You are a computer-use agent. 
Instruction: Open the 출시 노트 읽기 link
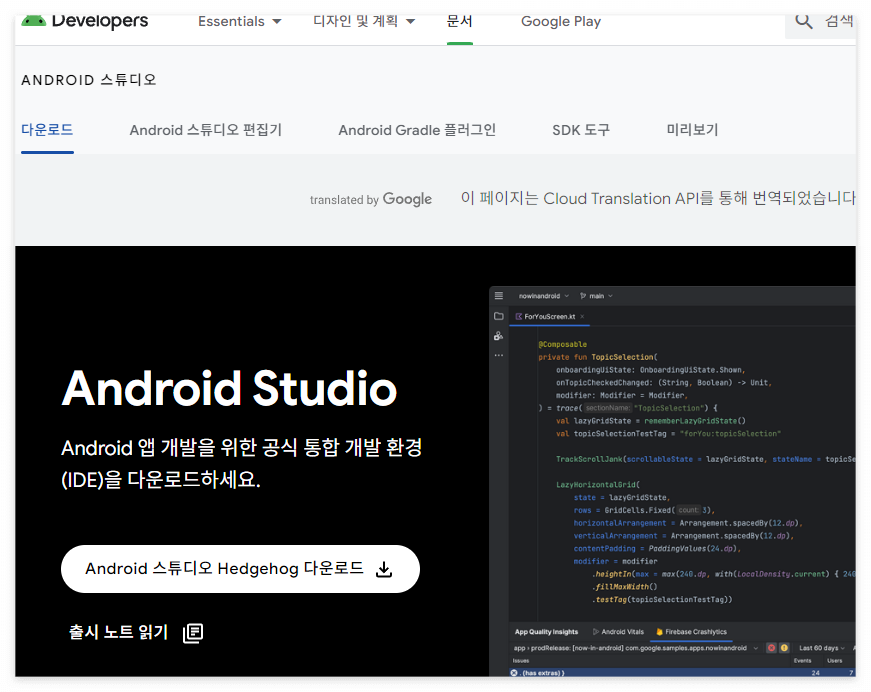(118, 632)
